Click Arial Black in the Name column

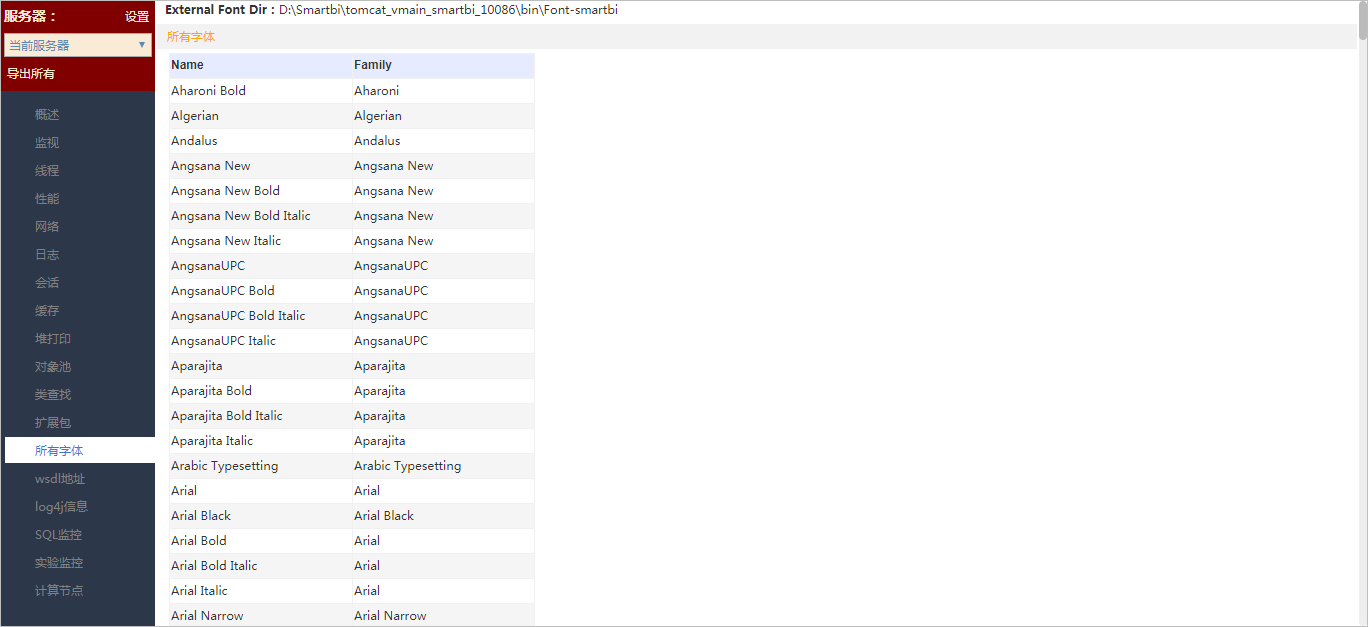click(x=260, y=516)
